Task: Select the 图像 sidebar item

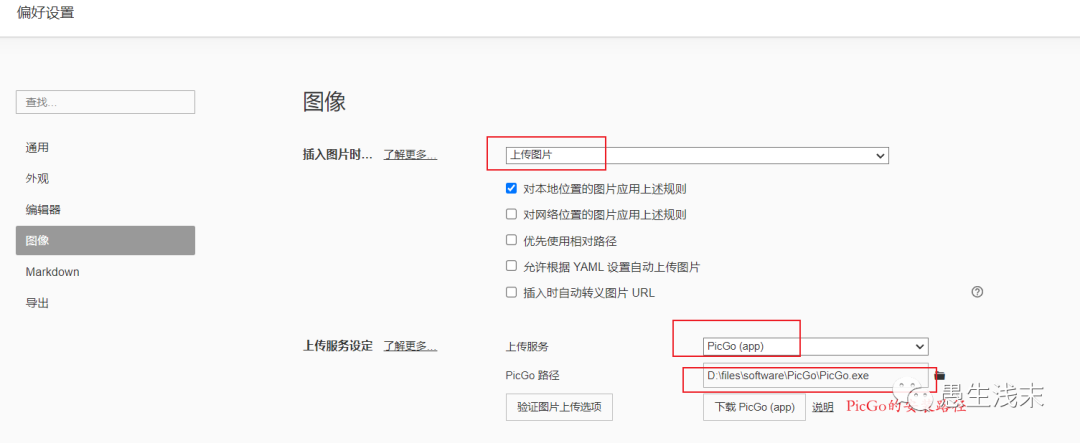Action: 105,240
